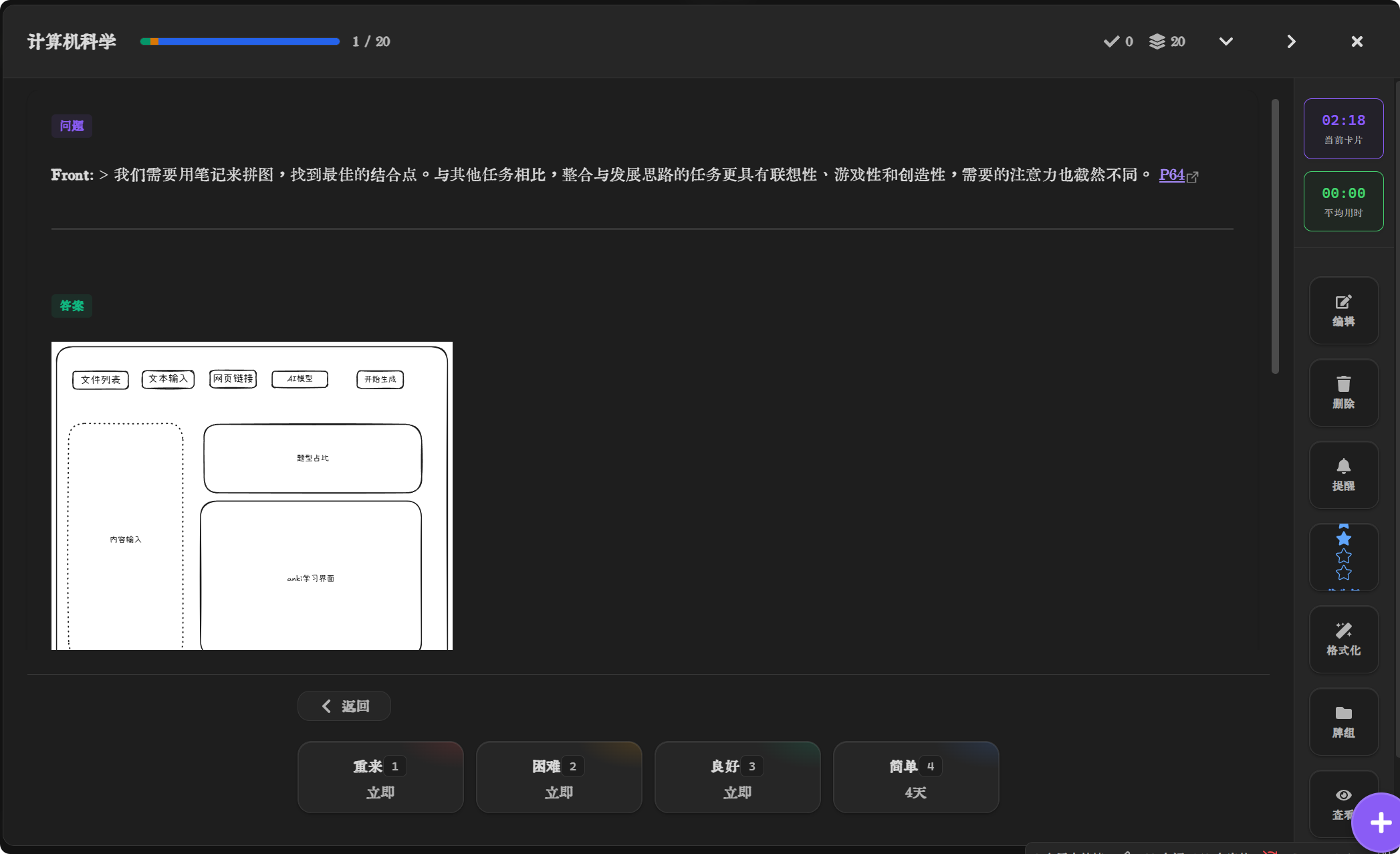This screenshot has width=1400, height=854.
Task: Click the stacked cards count icon
Action: (x=1157, y=41)
